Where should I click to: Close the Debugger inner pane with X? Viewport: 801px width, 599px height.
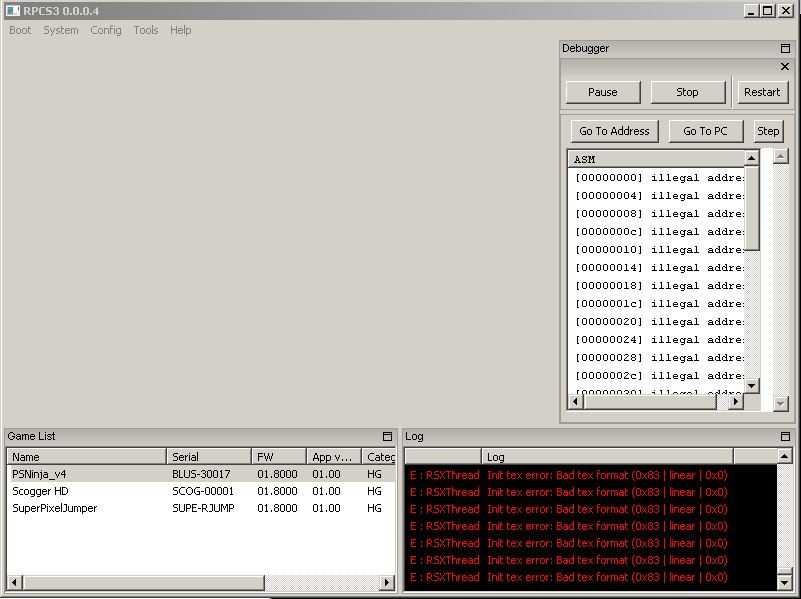point(785,67)
